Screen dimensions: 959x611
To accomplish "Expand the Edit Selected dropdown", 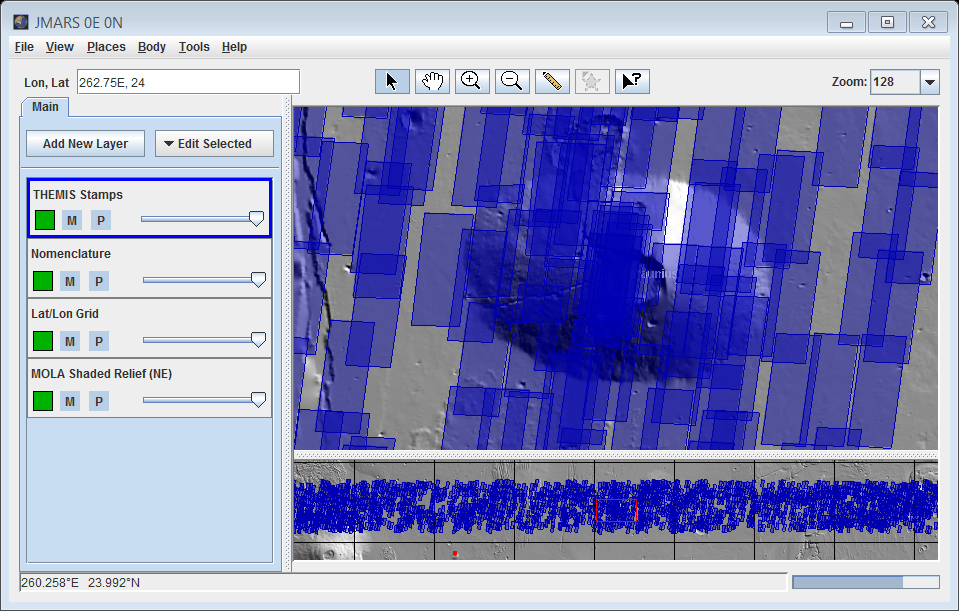I will (x=214, y=144).
